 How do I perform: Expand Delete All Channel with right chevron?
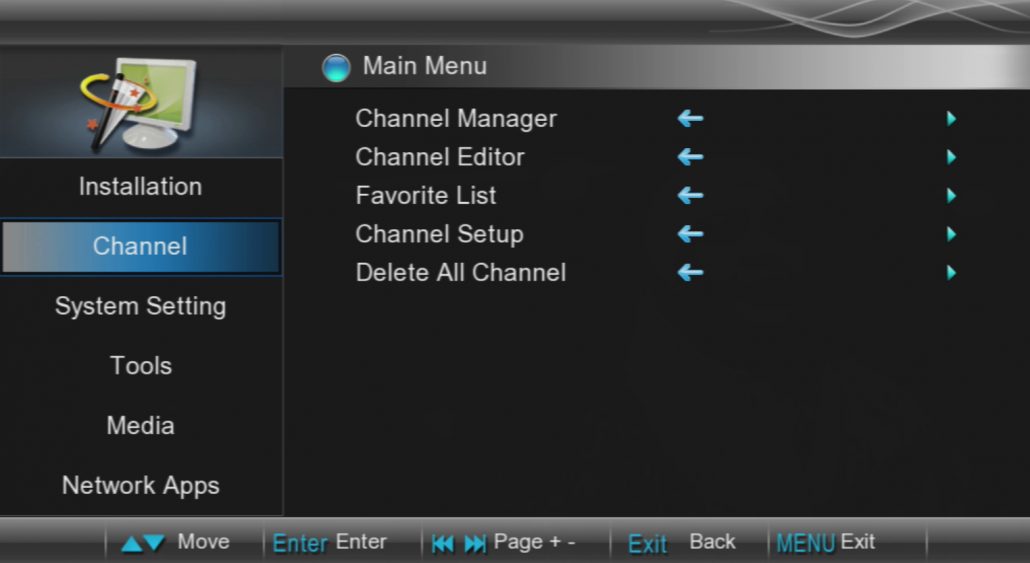[951, 273]
